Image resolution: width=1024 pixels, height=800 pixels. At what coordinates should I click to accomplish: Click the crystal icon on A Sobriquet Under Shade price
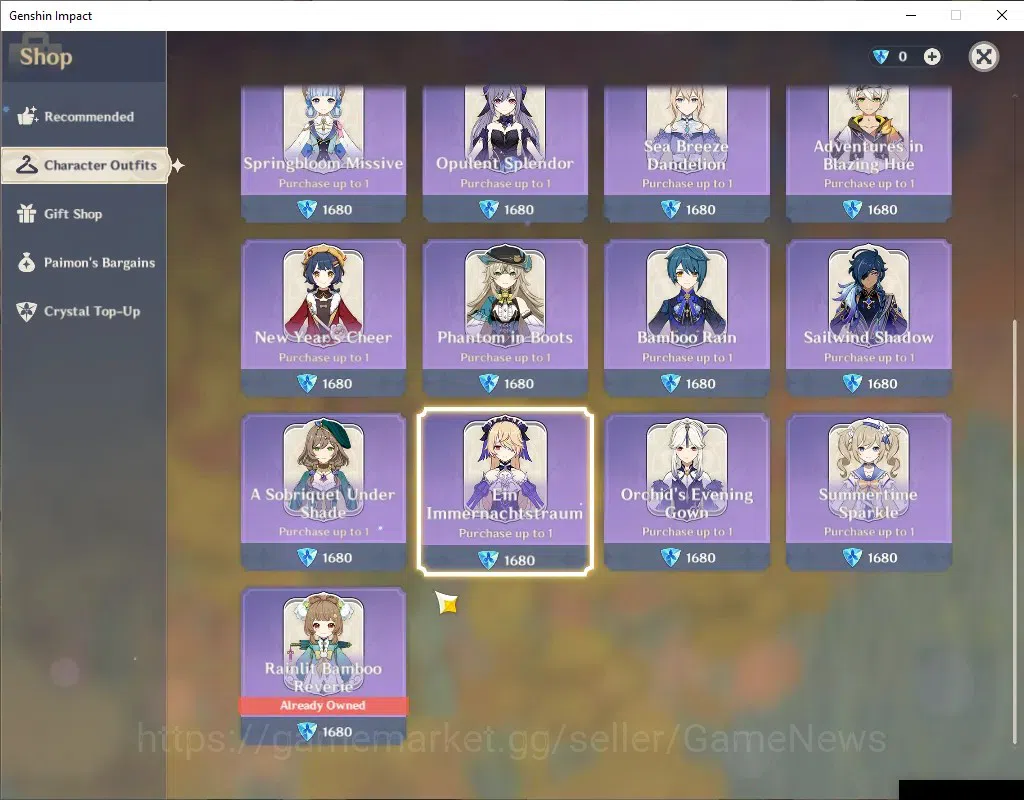click(307, 557)
